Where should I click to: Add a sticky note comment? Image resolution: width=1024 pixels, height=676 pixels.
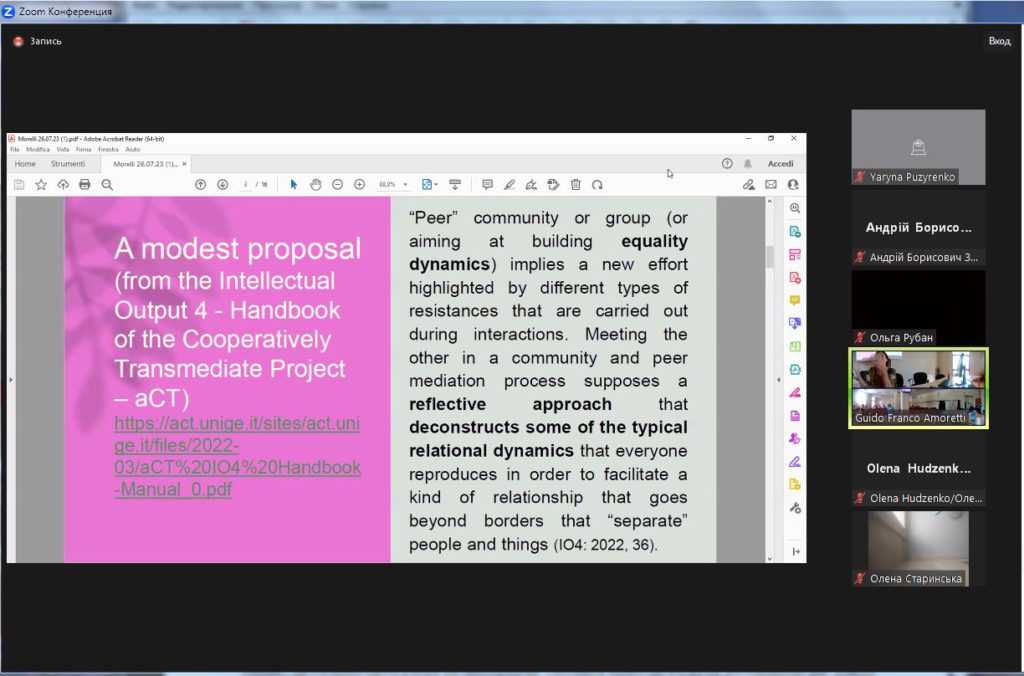coord(487,185)
